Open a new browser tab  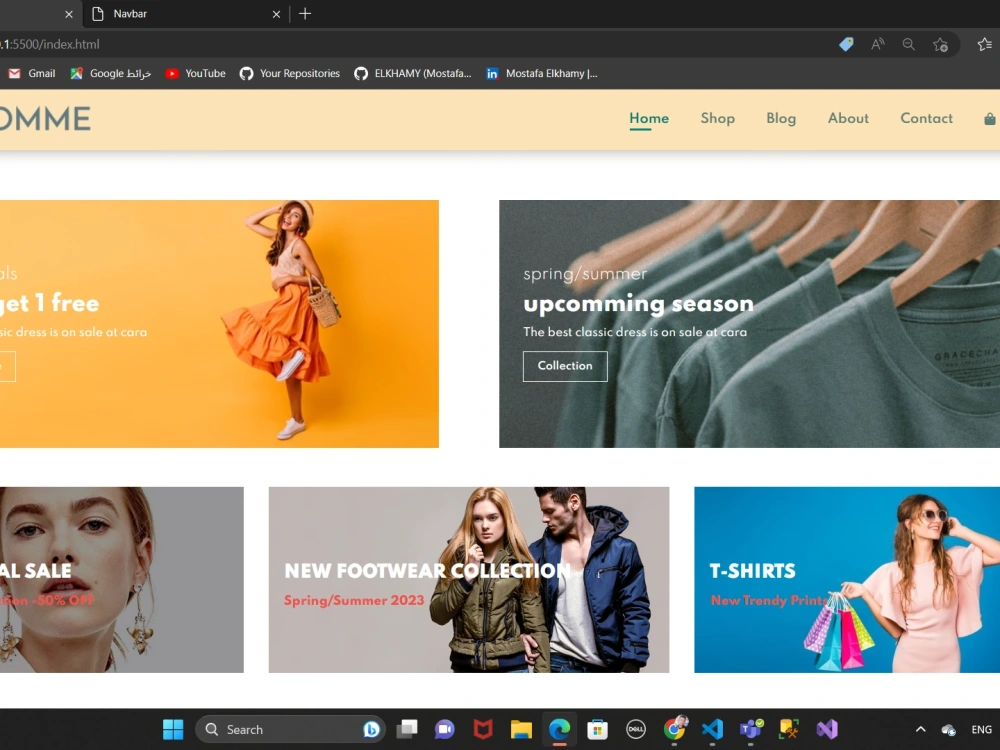[x=305, y=14]
